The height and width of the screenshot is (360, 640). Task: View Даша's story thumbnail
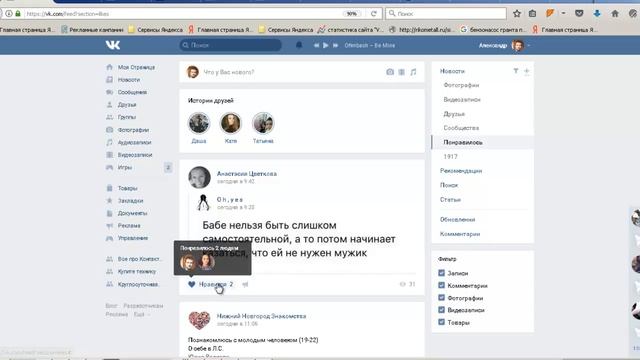[x=199, y=123]
